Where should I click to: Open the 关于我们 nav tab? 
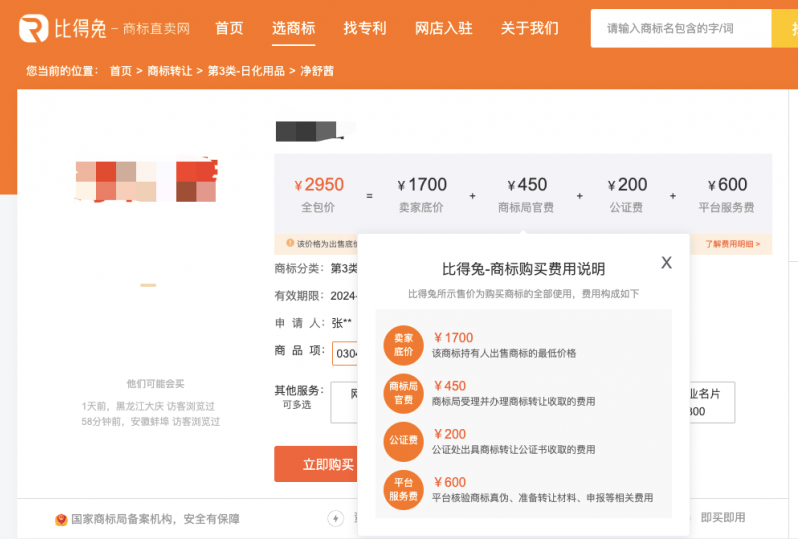[529, 28]
